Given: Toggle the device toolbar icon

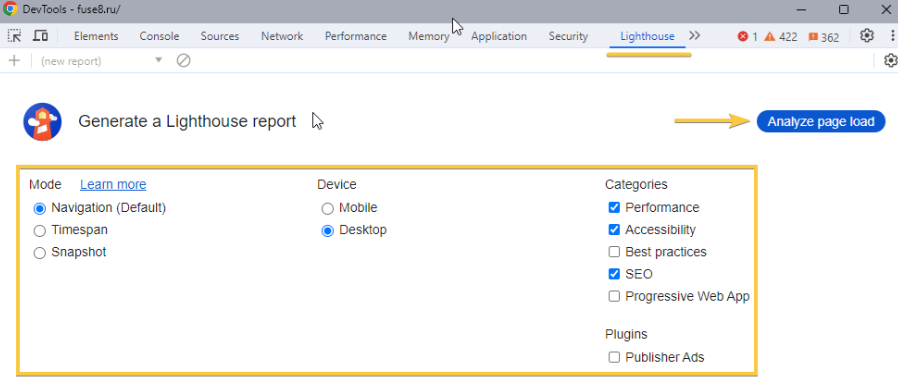Looking at the screenshot, I should (40, 36).
